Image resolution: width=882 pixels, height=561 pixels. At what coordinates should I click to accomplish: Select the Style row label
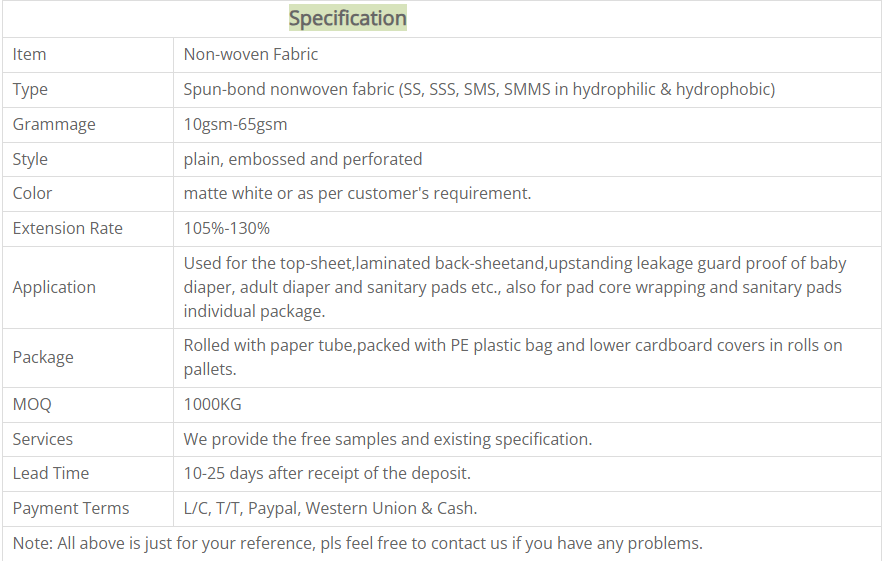coord(30,159)
